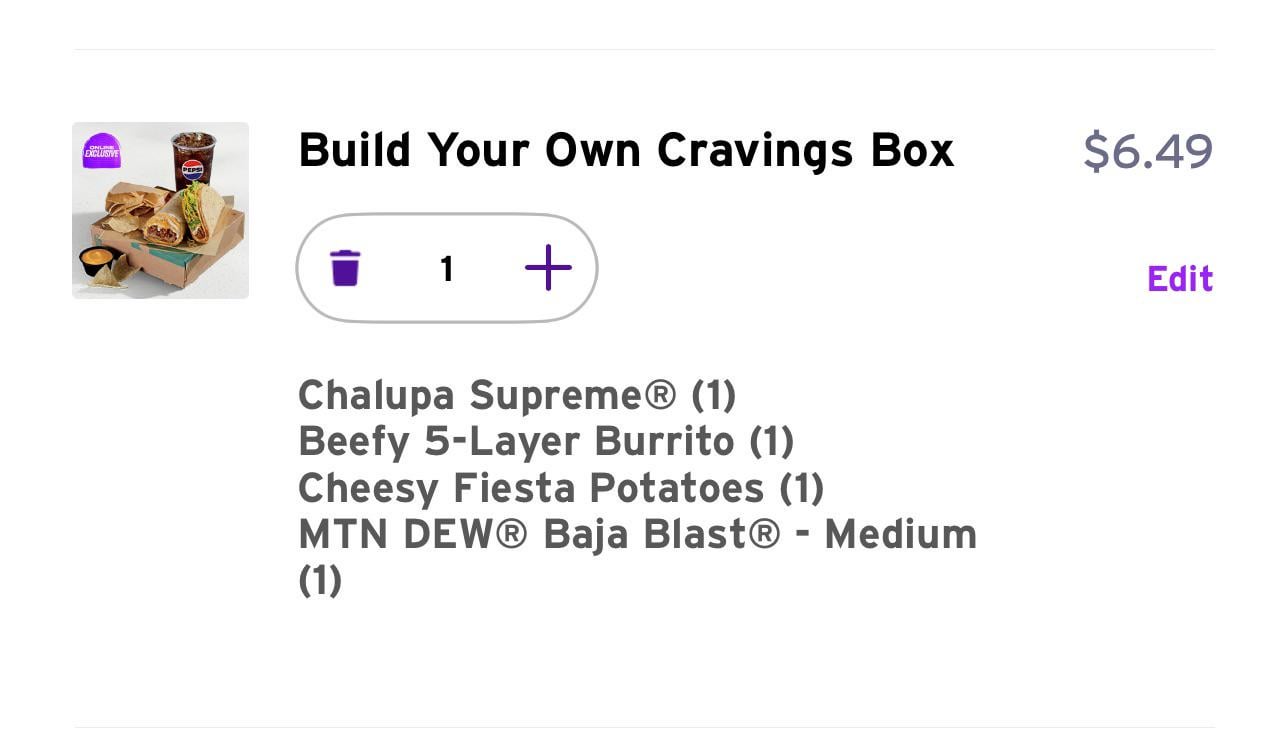Click the Cravings Box product thumbnail
The height and width of the screenshot is (755, 1267).
pos(160,210)
